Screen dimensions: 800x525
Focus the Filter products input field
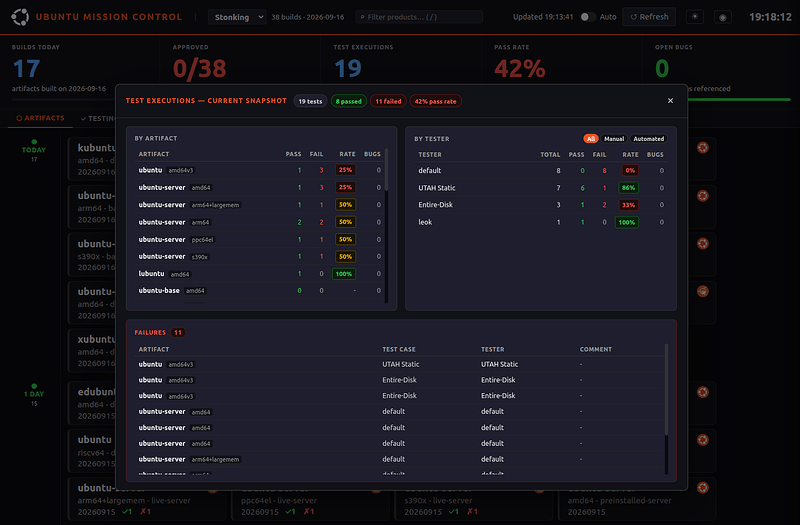[x=419, y=17]
